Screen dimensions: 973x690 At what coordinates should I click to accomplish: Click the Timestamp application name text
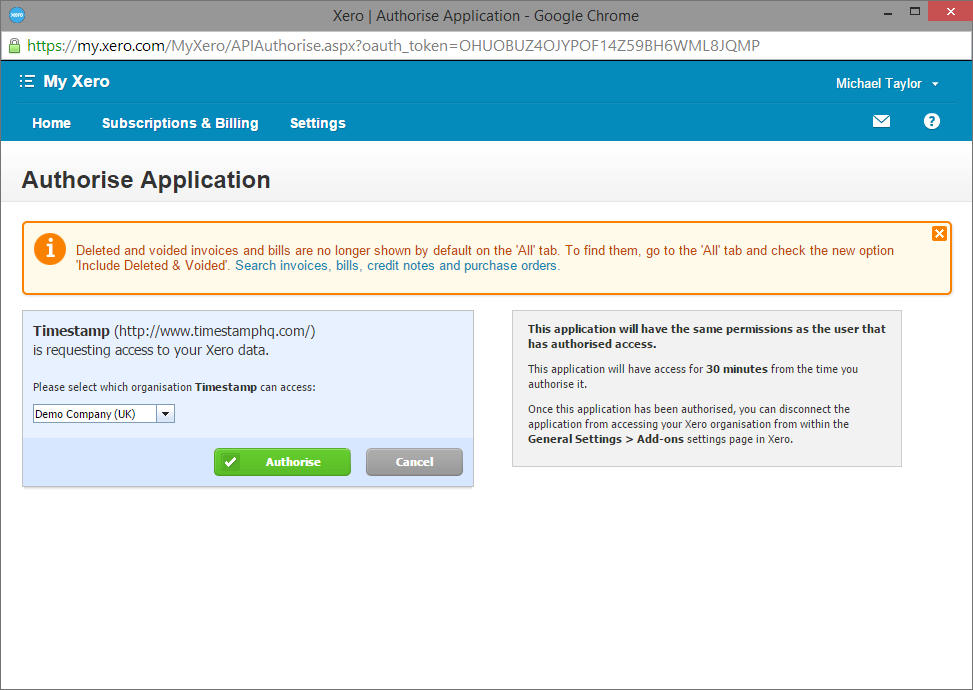point(71,331)
